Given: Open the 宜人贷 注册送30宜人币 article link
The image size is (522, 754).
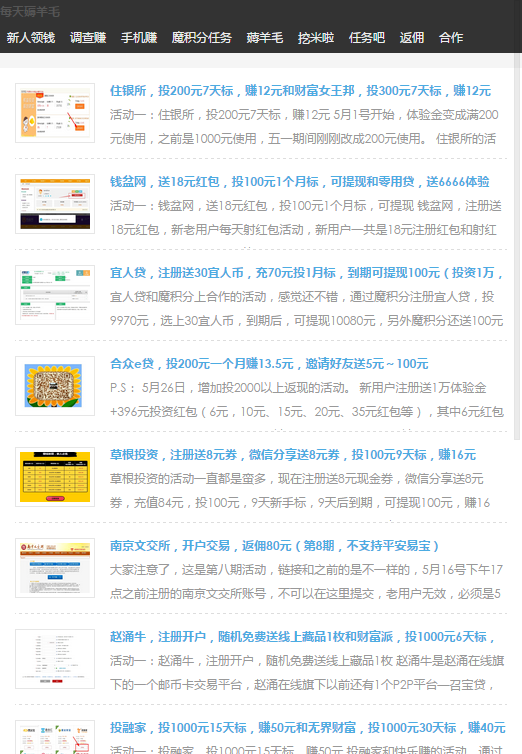Looking at the screenshot, I should (x=307, y=272).
